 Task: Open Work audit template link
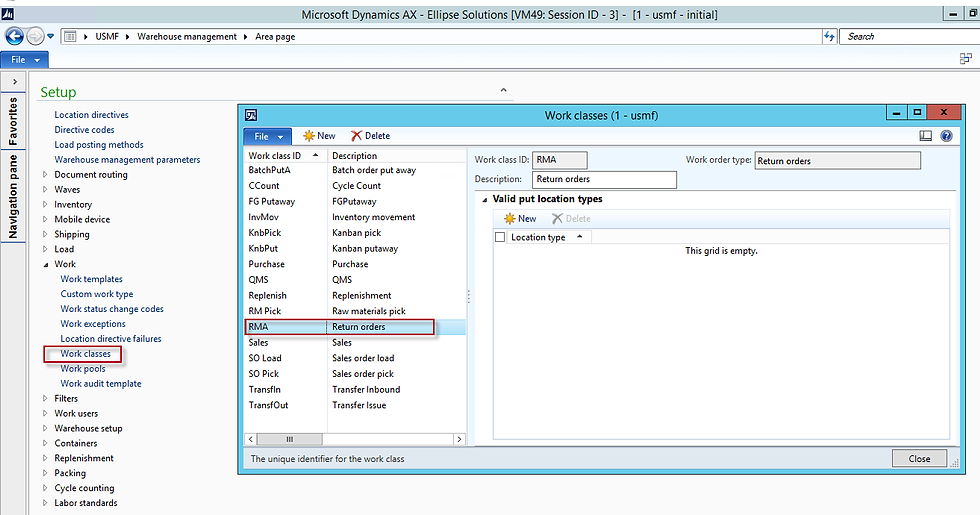101,384
